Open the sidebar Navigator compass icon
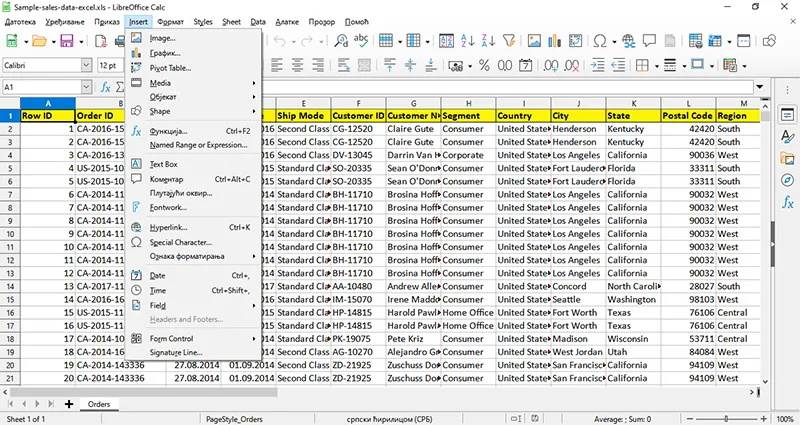The height and width of the screenshot is (425, 800). coord(788,180)
